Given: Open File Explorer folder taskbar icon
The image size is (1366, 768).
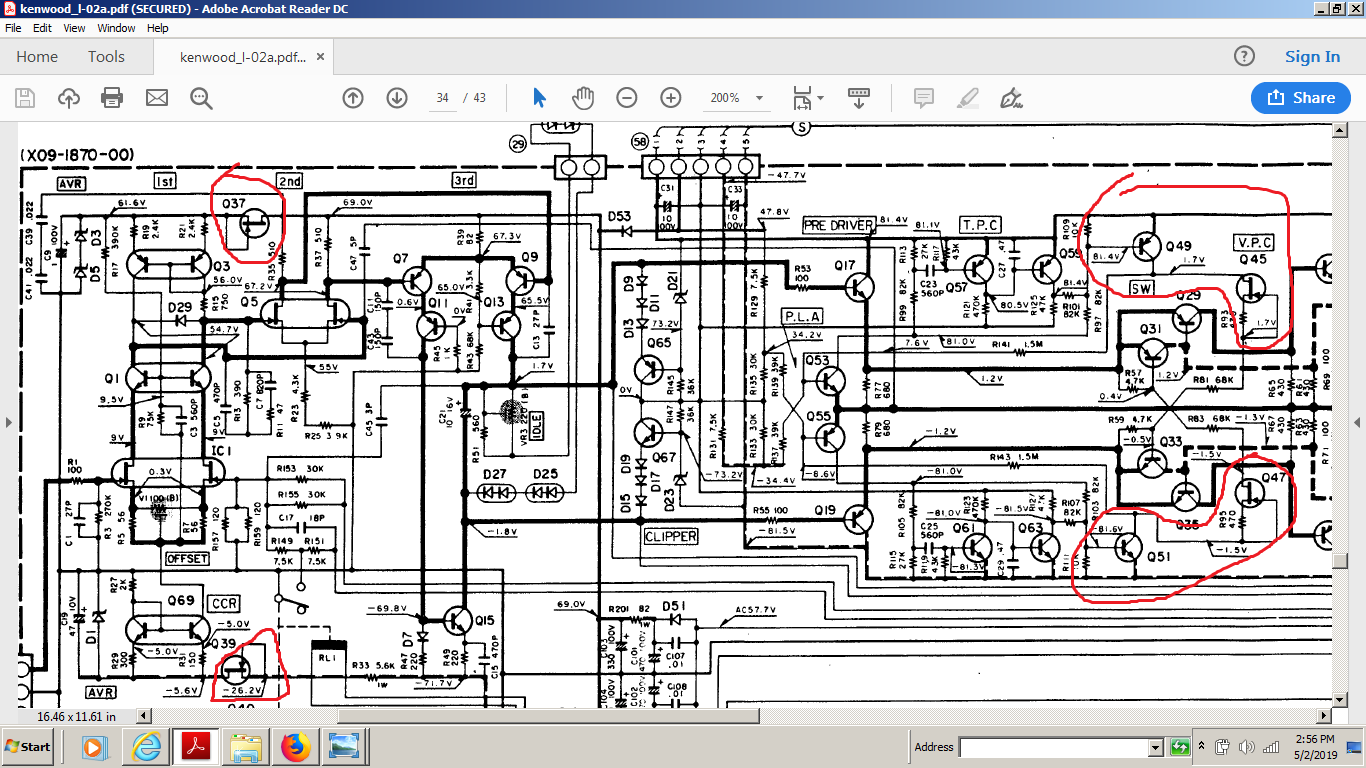Looking at the screenshot, I should click(x=245, y=747).
